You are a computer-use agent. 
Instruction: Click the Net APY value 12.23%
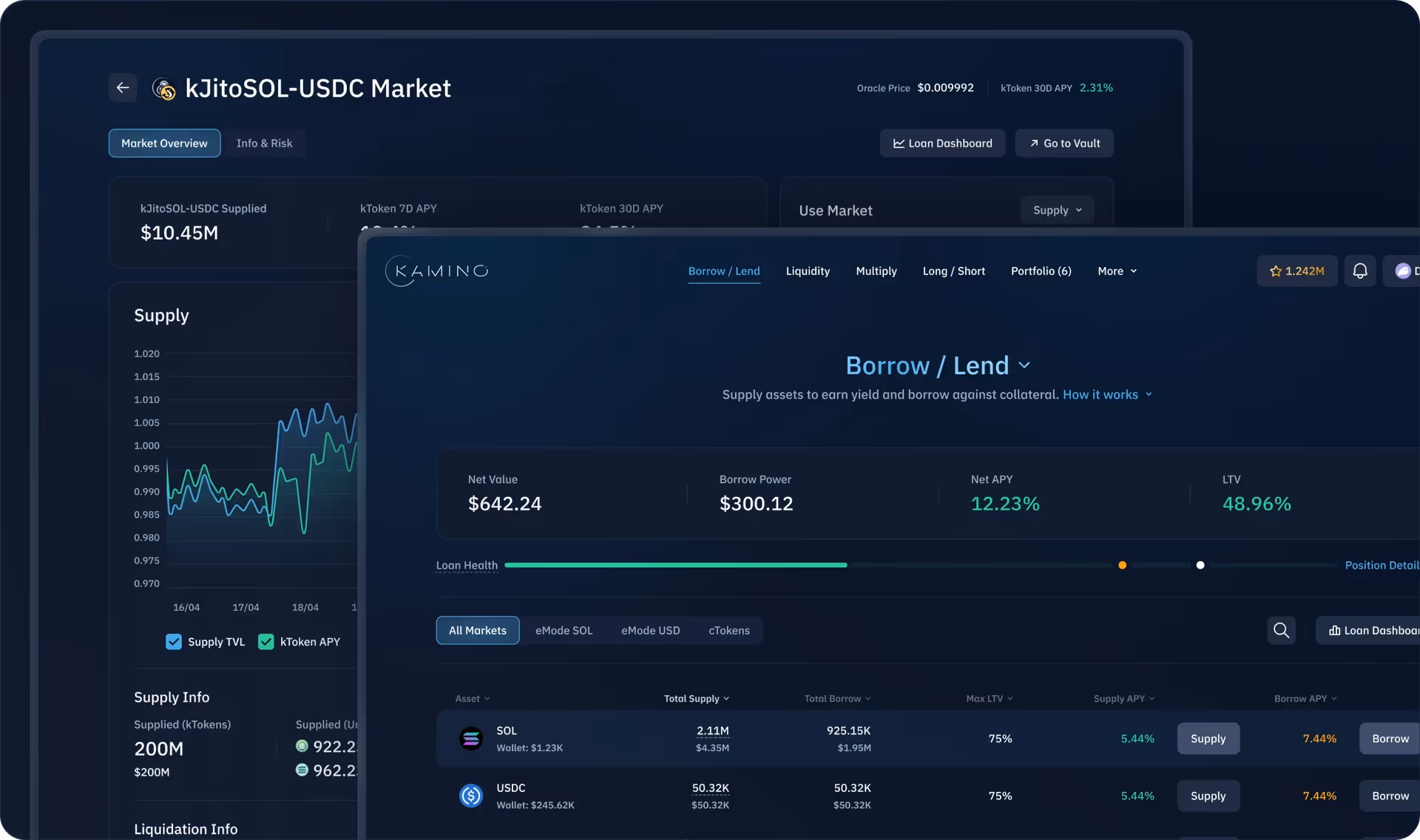click(x=1005, y=504)
